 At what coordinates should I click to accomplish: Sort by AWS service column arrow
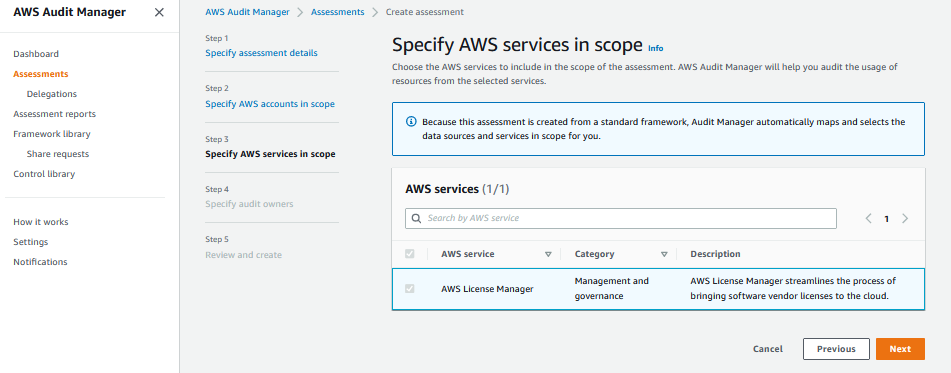(x=548, y=254)
